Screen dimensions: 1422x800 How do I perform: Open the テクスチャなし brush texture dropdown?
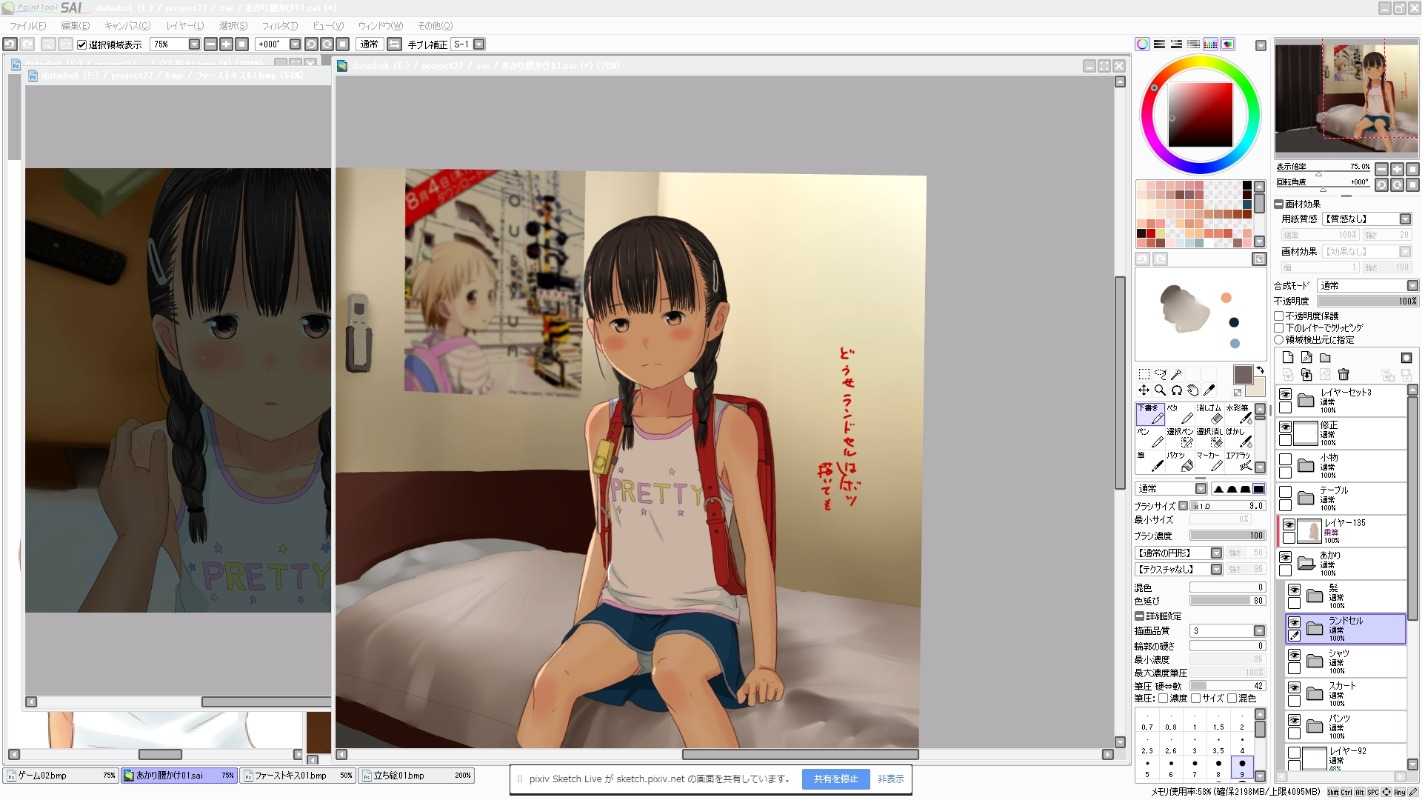[x=1179, y=569]
